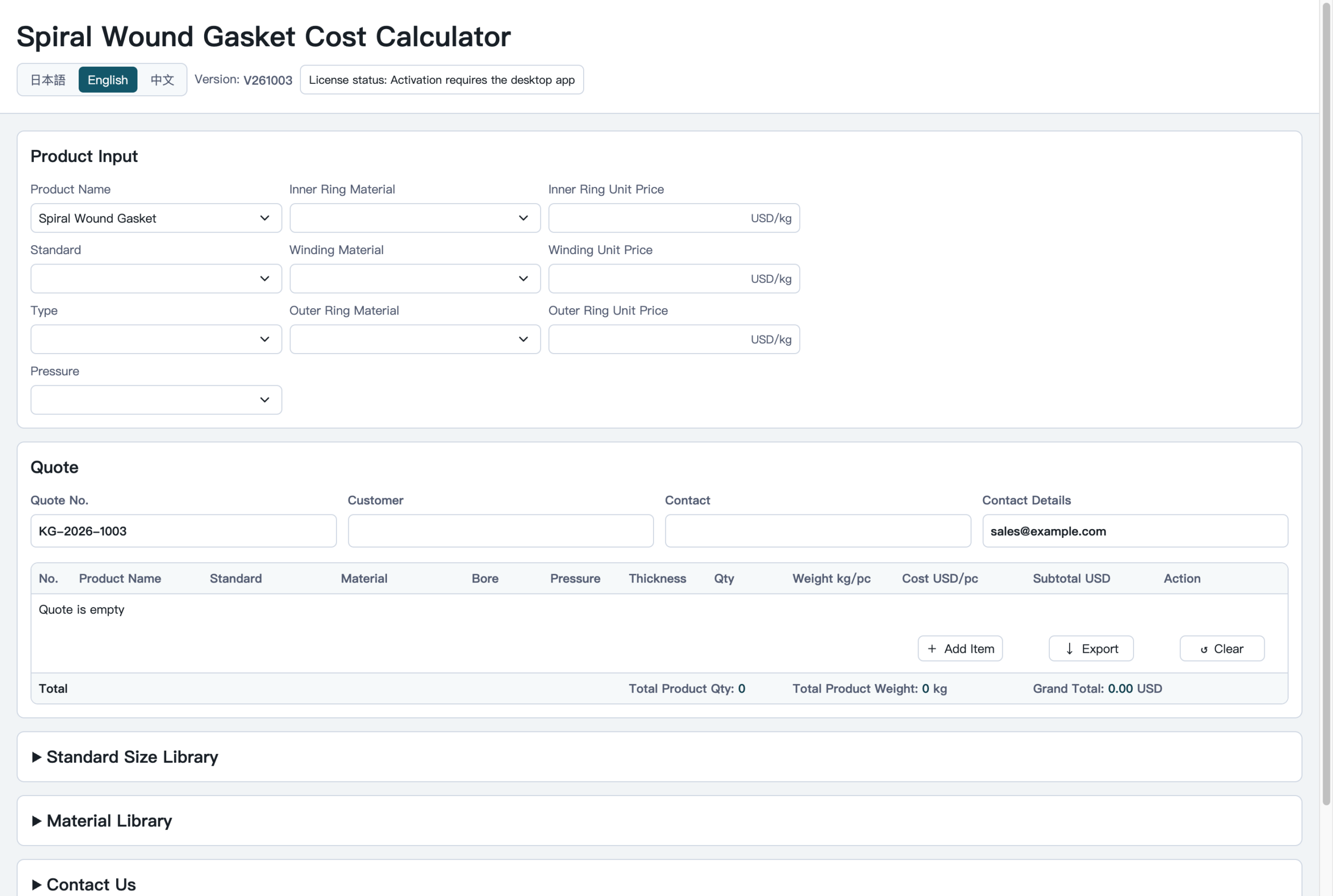Click the Cost USD/pc column header
The width and height of the screenshot is (1333, 896).
tap(940, 578)
